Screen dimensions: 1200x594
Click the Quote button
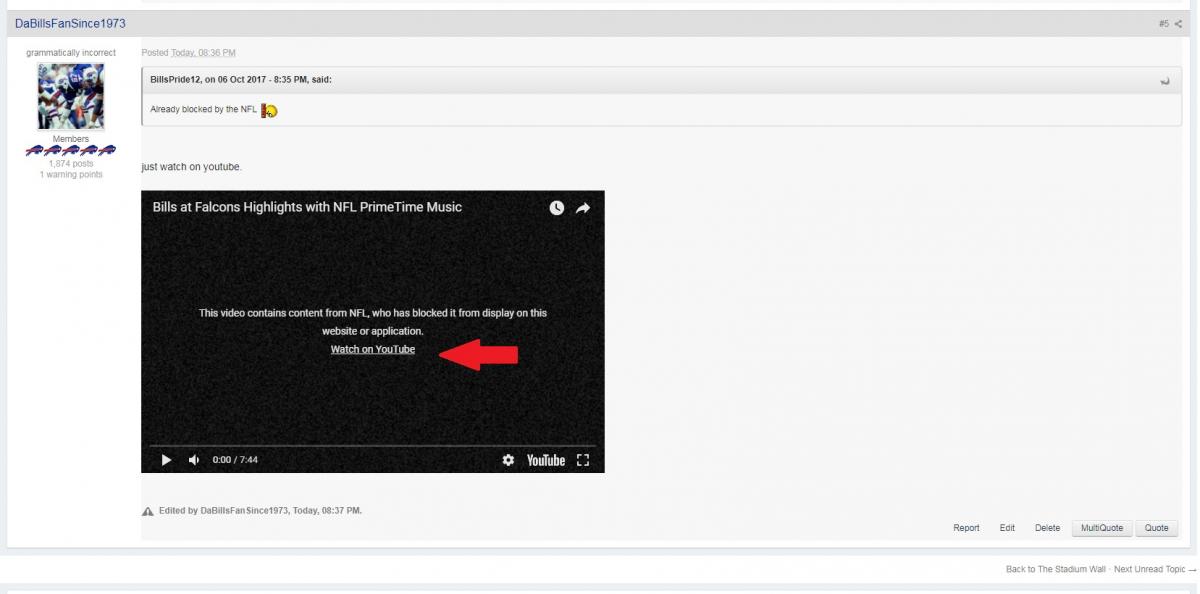(1156, 528)
